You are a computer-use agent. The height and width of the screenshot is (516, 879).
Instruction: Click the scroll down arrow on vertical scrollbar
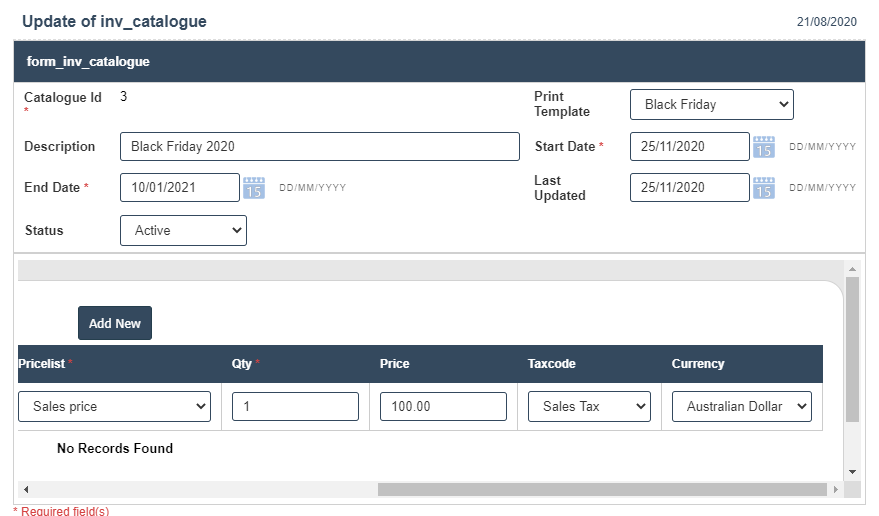(x=852, y=471)
